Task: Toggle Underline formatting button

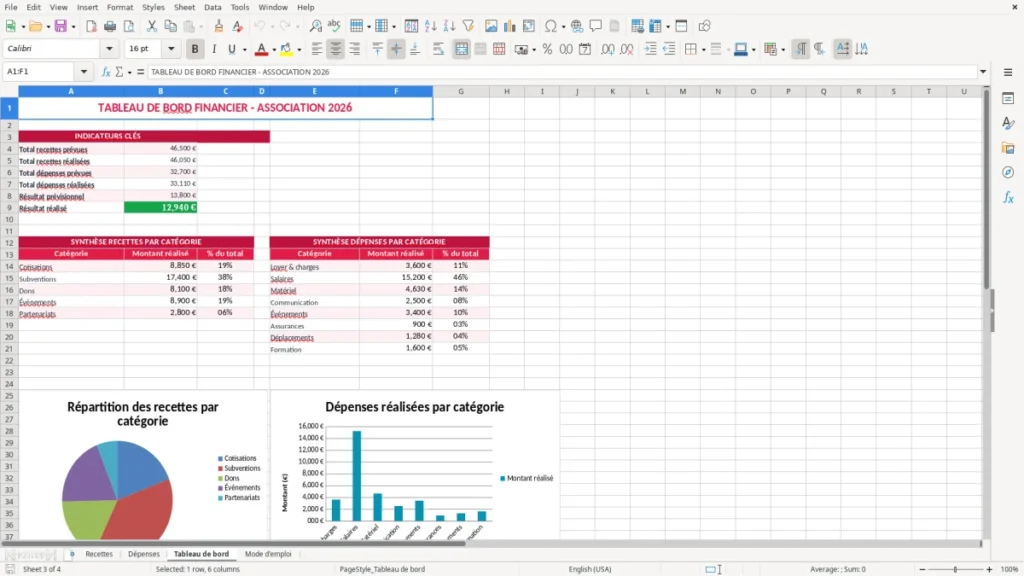Action: (x=231, y=49)
